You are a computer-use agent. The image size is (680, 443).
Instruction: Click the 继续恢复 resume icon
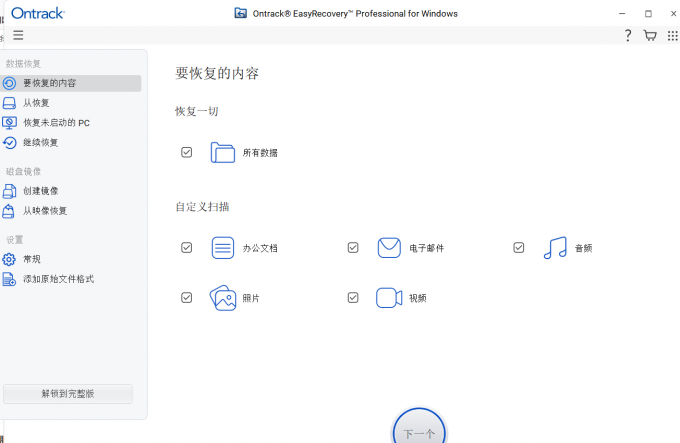click(x=10, y=143)
